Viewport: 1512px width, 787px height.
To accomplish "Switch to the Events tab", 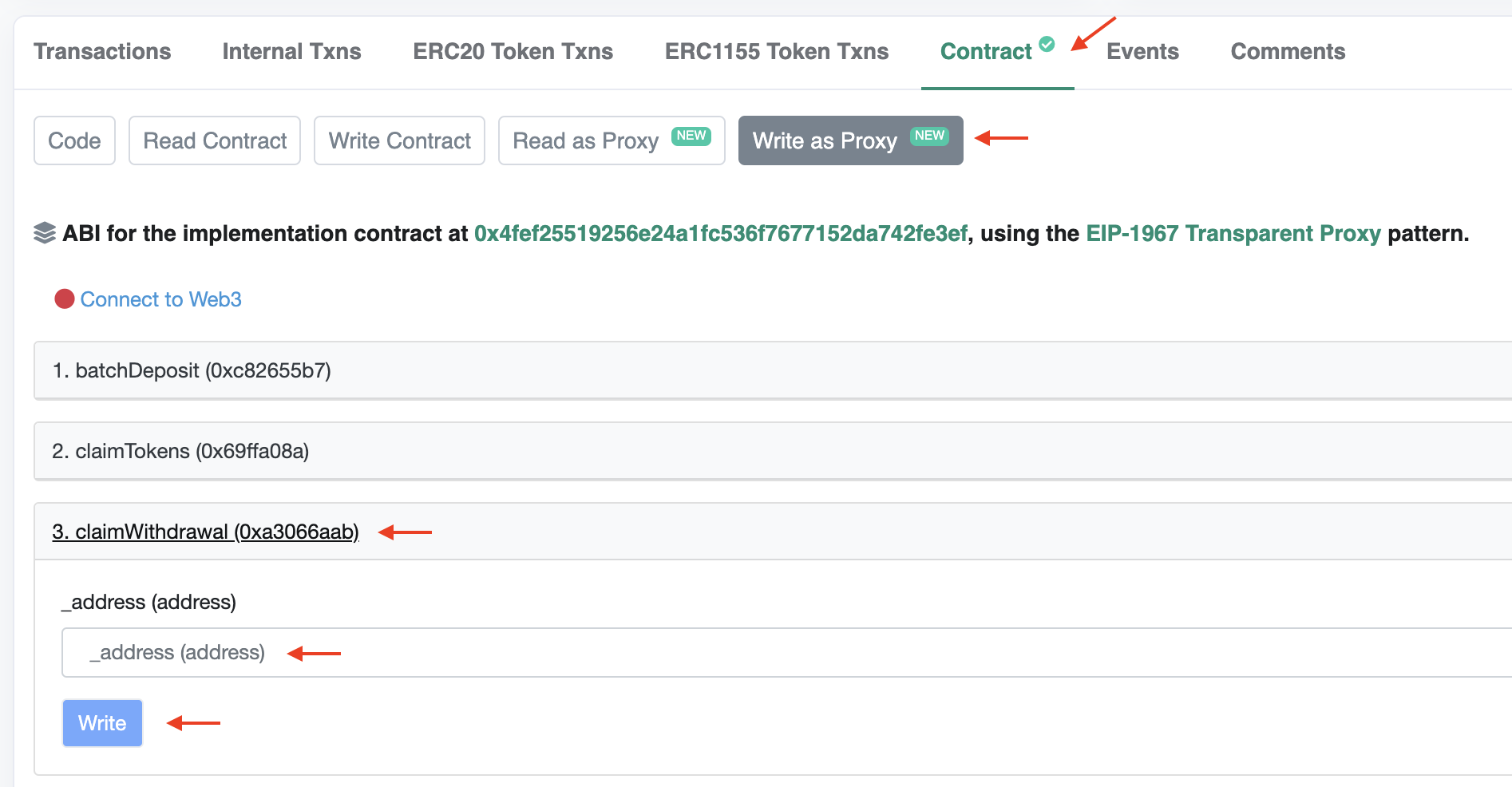I will pyautogui.click(x=1142, y=51).
